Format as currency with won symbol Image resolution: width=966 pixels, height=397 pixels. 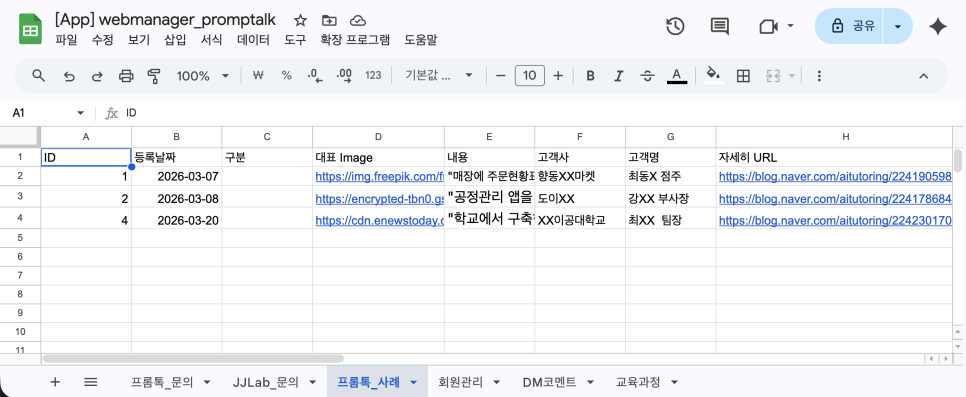(x=259, y=76)
